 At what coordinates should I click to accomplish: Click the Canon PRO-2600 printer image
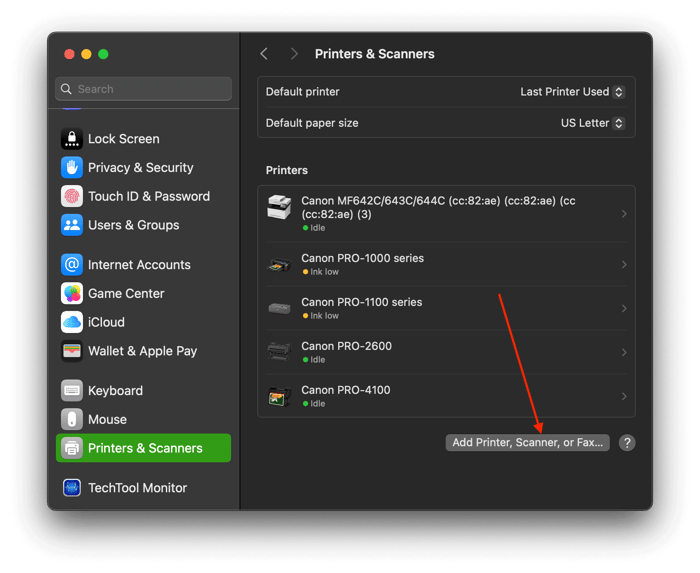point(279,352)
